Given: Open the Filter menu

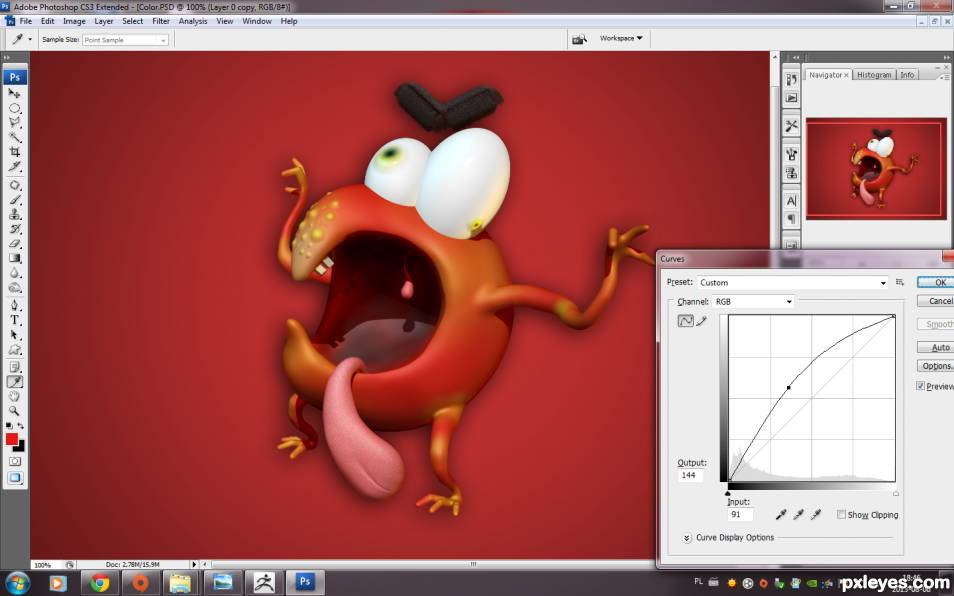Looking at the screenshot, I should pyautogui.click(x=161, y=21).
